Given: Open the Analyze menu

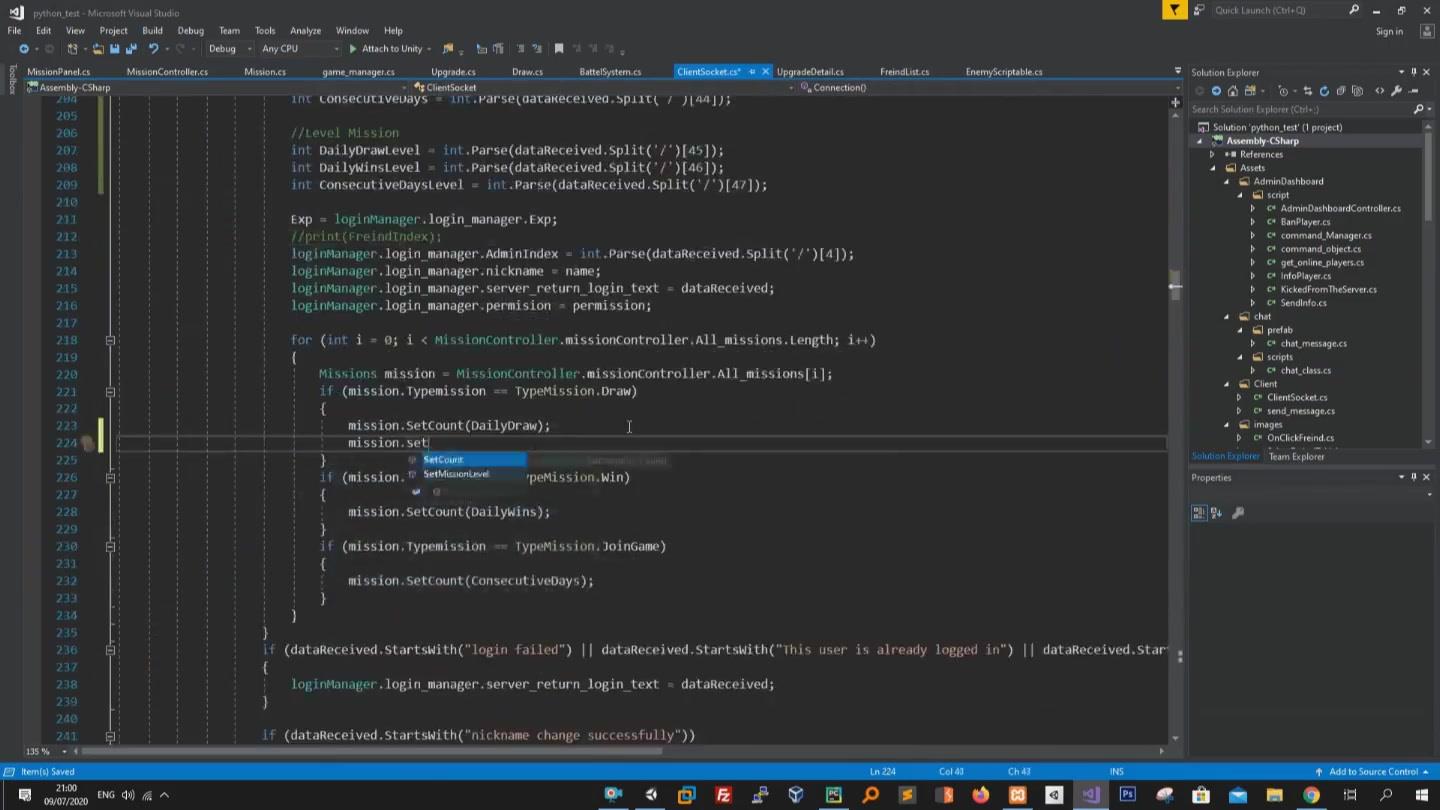Looking at the screenshot, I should [305, 31].
